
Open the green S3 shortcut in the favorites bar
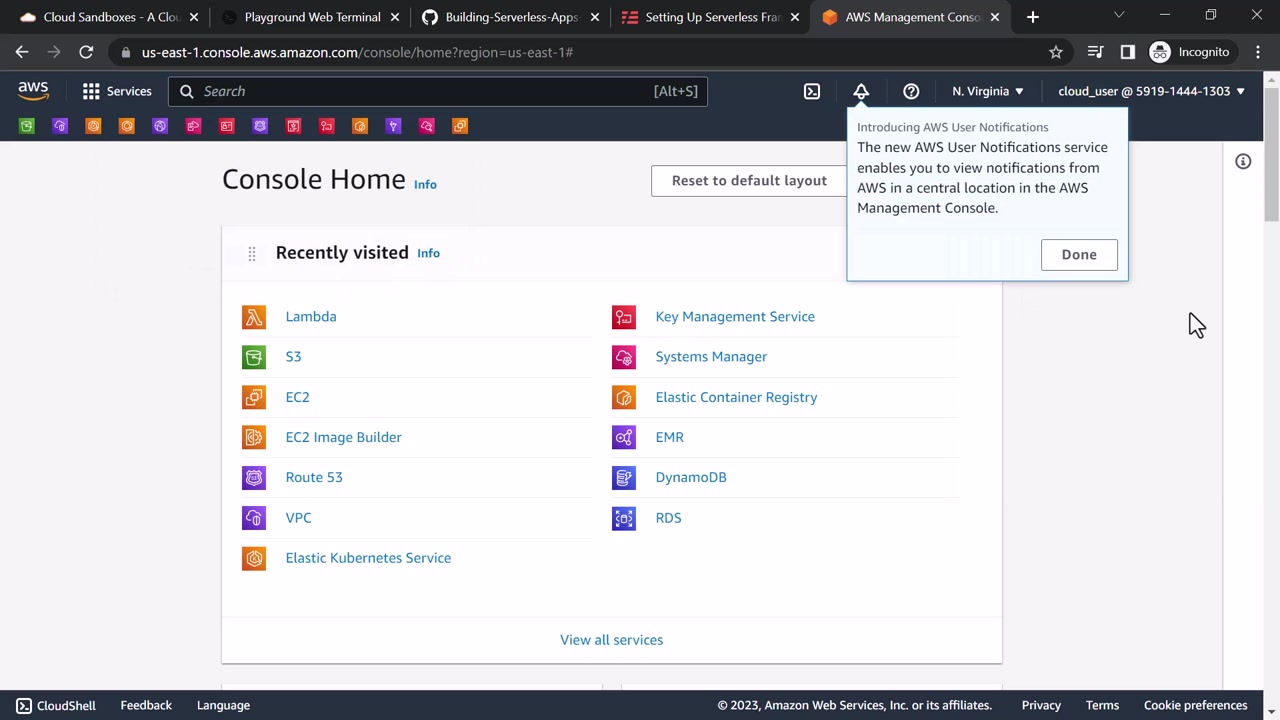click(27, 126)
